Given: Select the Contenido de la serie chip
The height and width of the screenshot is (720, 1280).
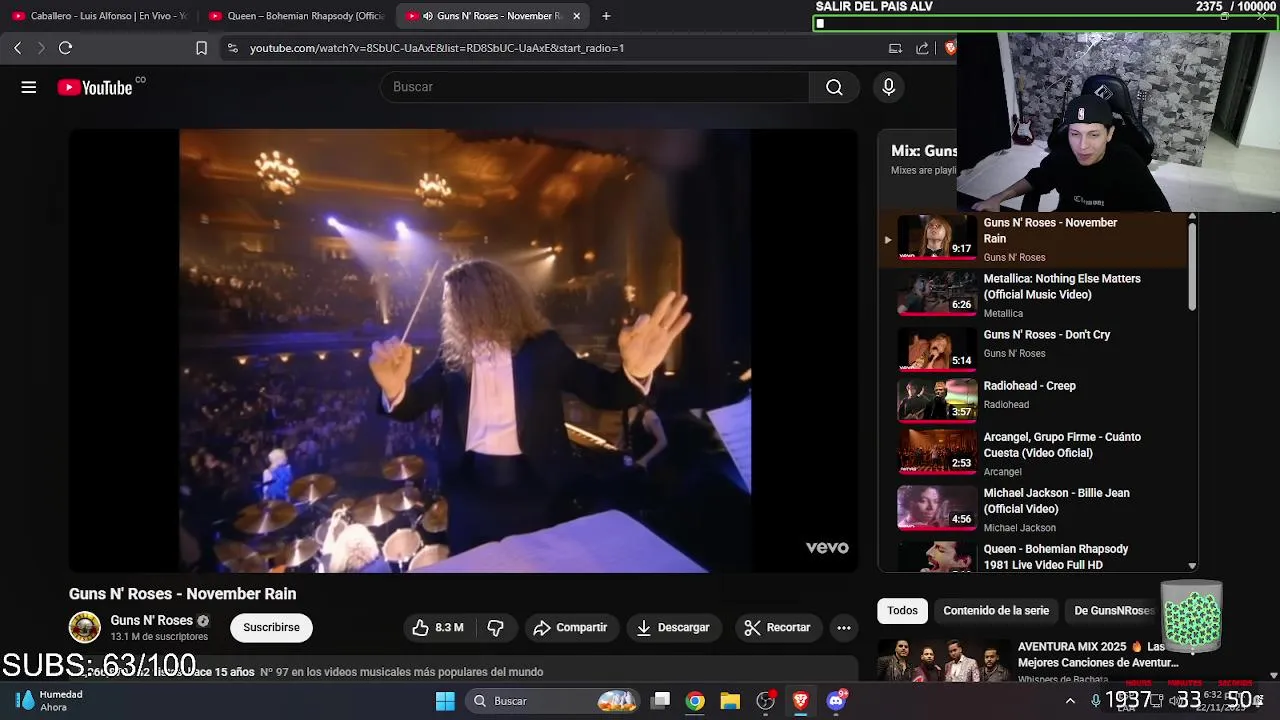Looking at the screenshot, I should 996,611.
